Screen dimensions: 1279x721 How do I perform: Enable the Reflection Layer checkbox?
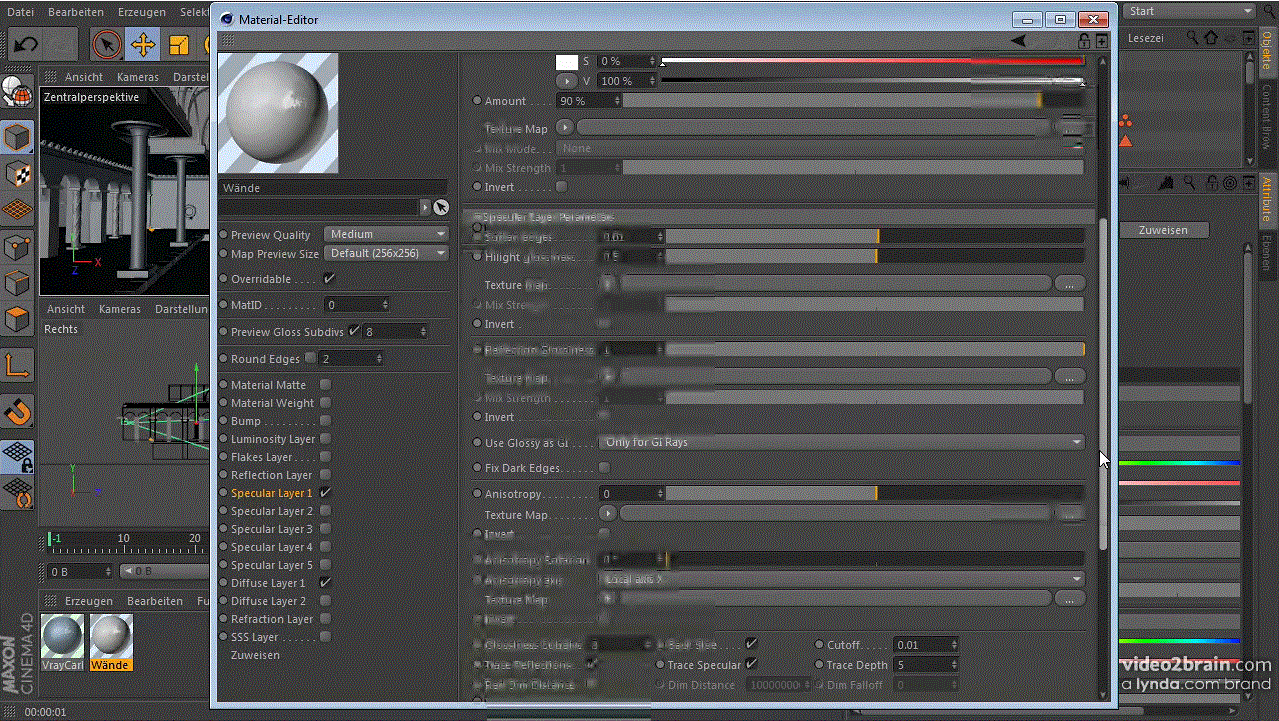[x=326, y=475]
